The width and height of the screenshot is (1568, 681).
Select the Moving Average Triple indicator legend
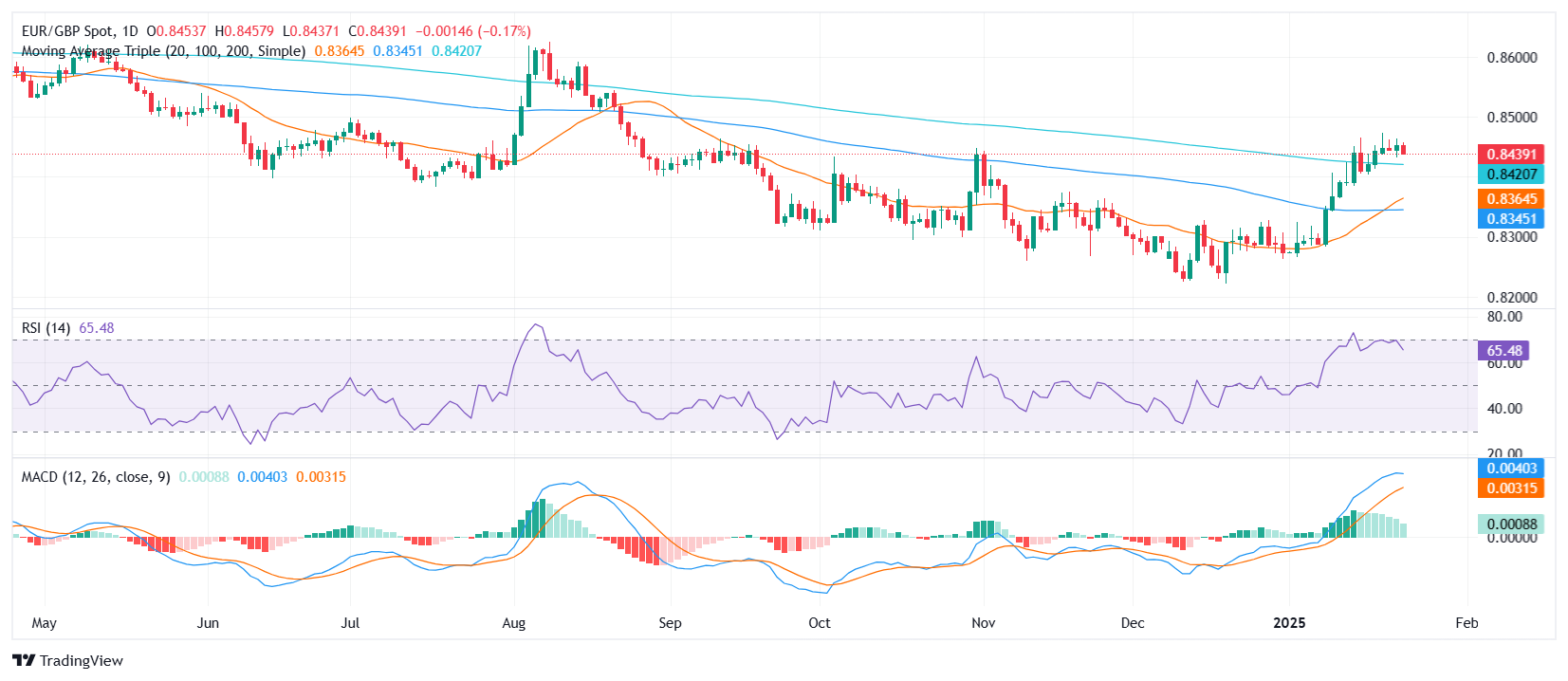163,51
